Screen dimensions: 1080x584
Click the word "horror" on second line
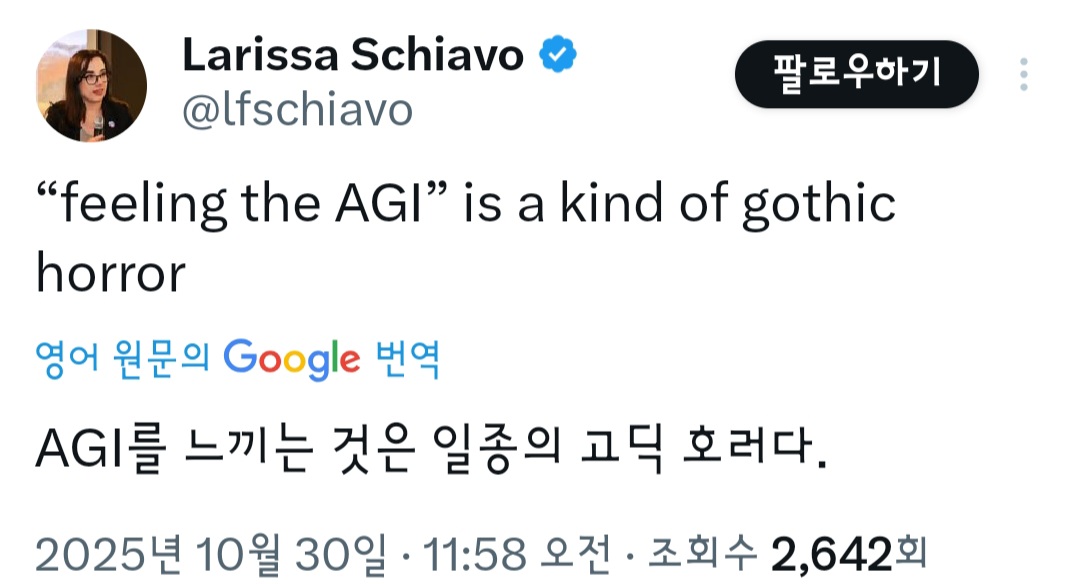pos(111,271)
